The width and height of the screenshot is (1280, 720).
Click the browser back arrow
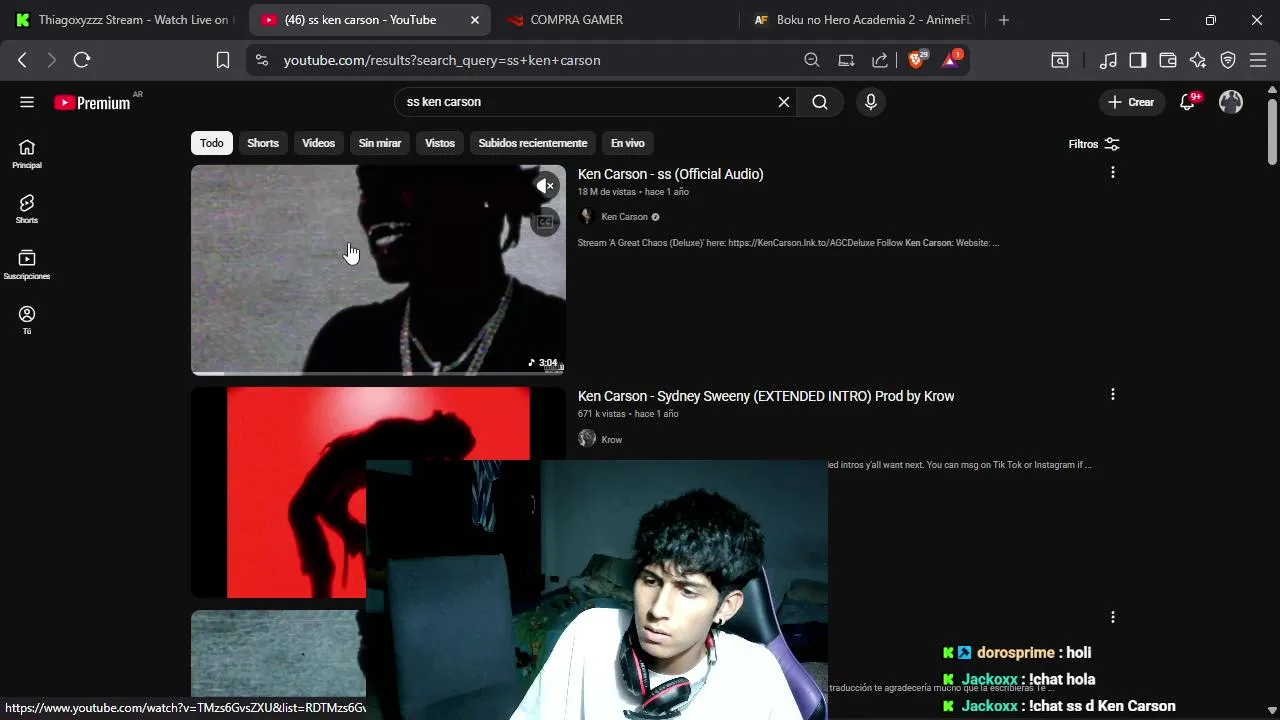22,60
